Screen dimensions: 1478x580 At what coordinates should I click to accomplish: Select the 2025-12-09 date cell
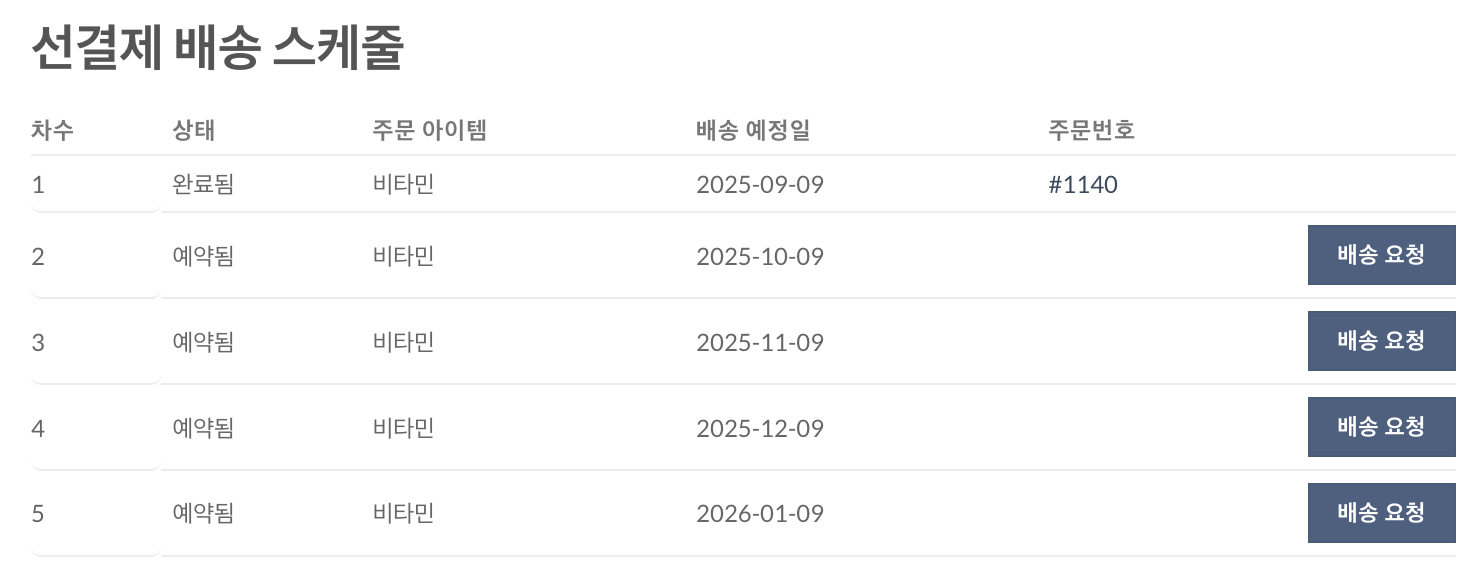click(x=760, y=429)
